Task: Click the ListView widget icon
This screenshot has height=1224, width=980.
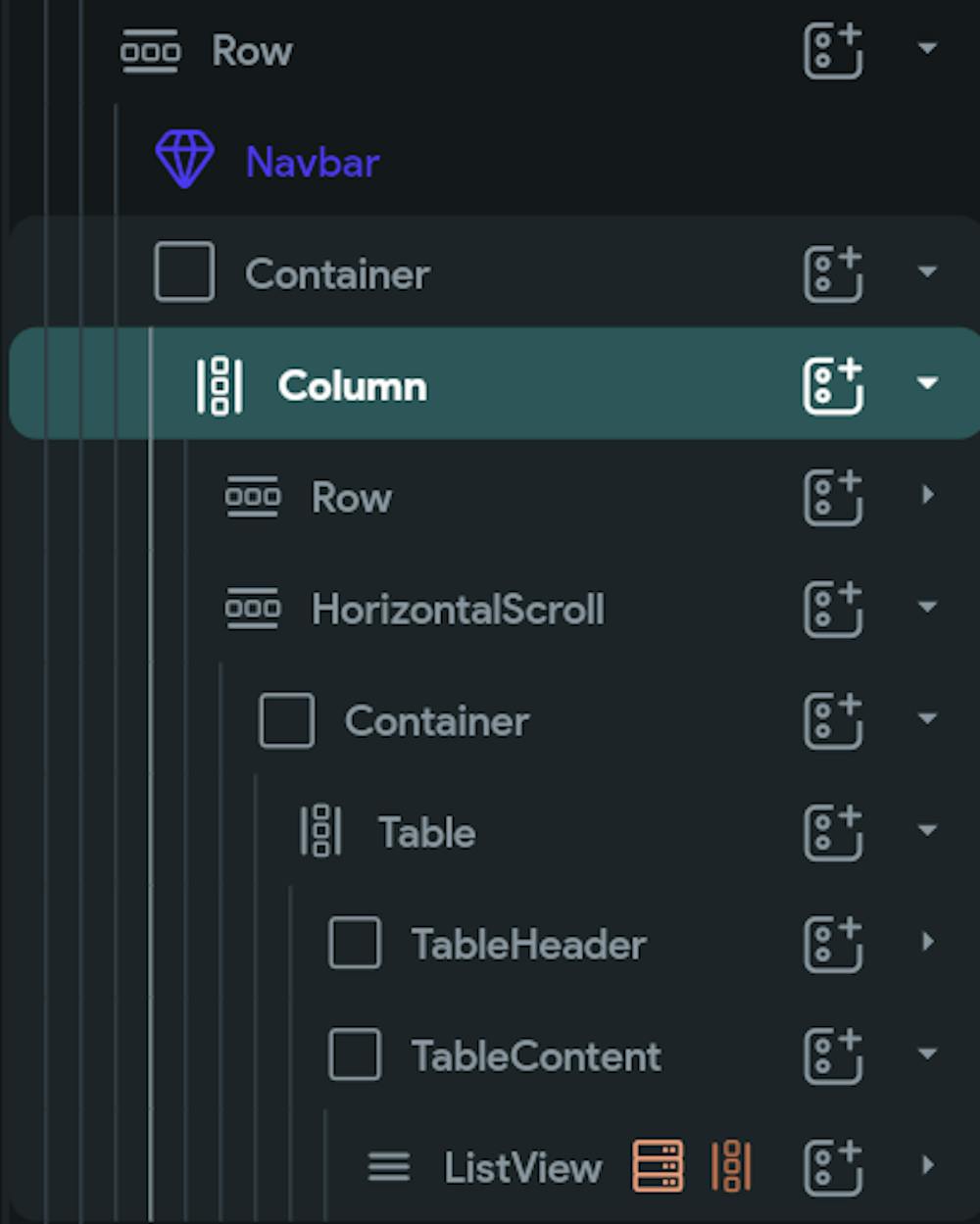Action: coord(388,1167)
